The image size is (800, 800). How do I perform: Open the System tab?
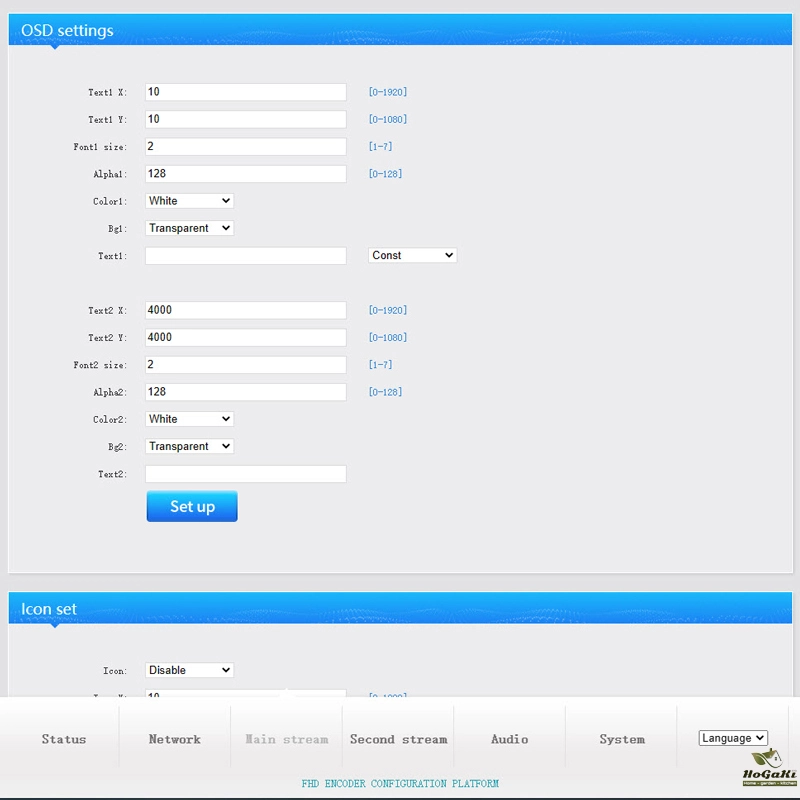click(622, 739)
